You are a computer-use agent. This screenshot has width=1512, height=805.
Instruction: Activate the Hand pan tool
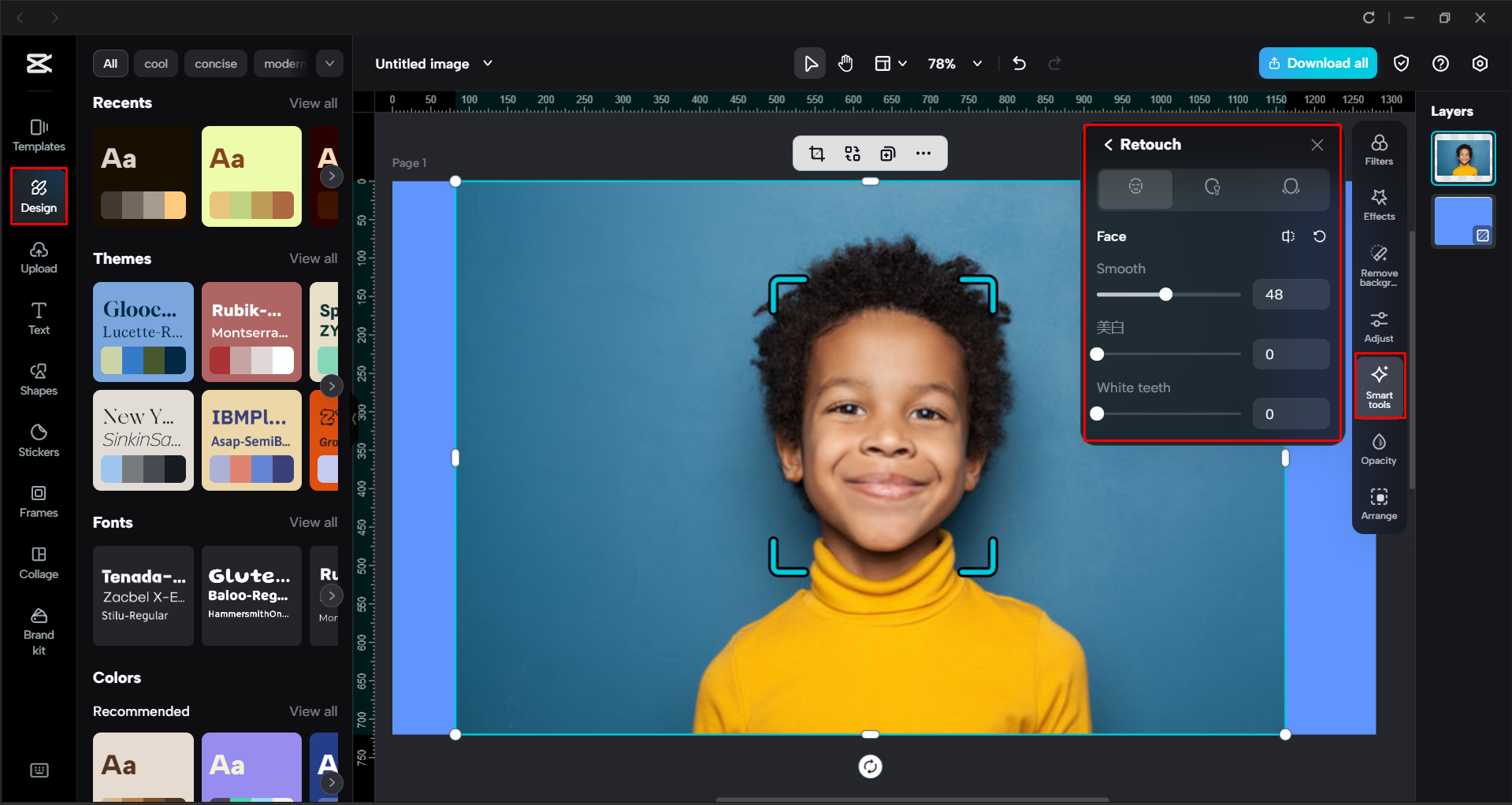pos(845,63)
